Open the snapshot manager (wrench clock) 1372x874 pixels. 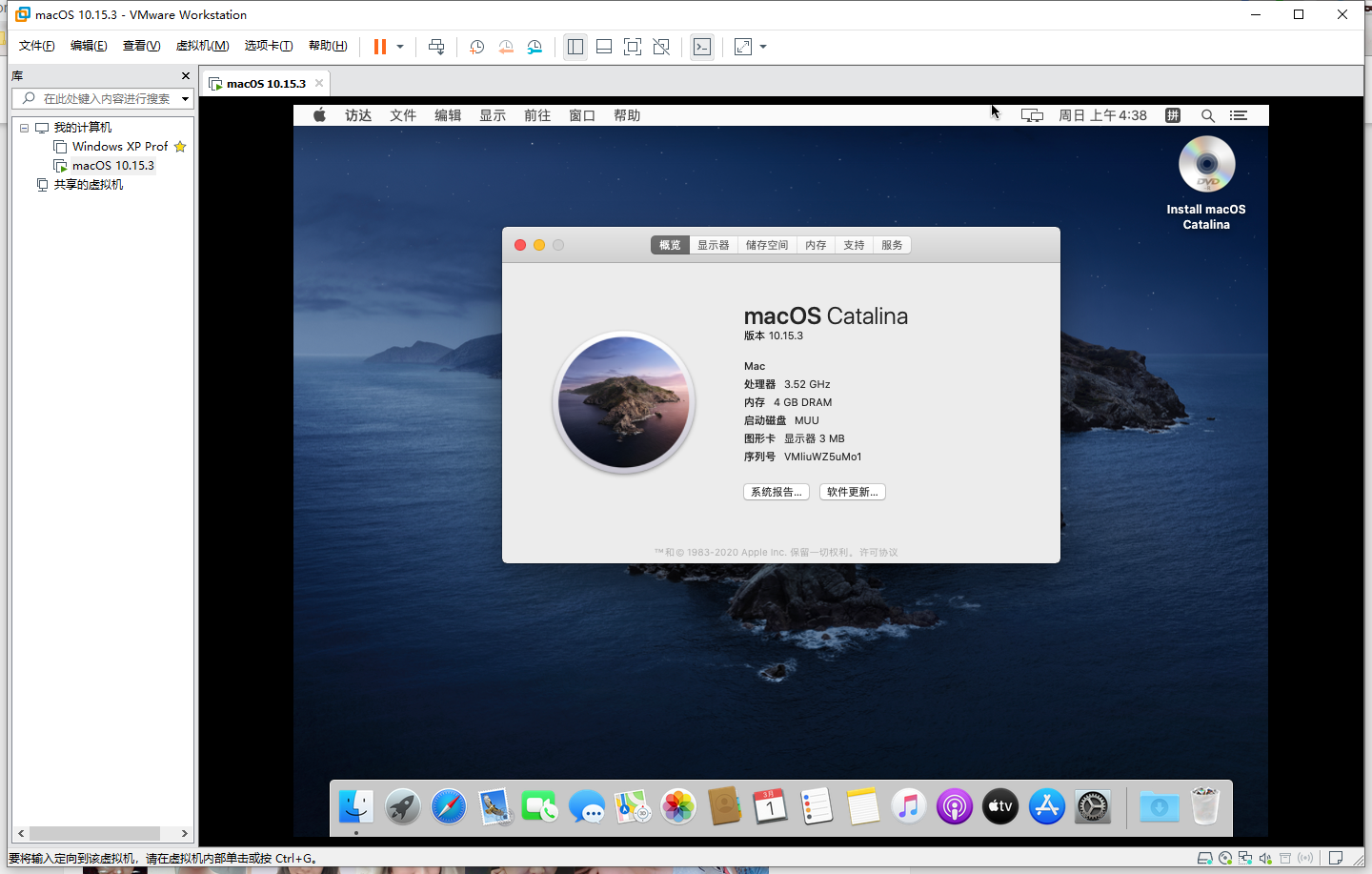pyautogui.click(x=535, y=47)
